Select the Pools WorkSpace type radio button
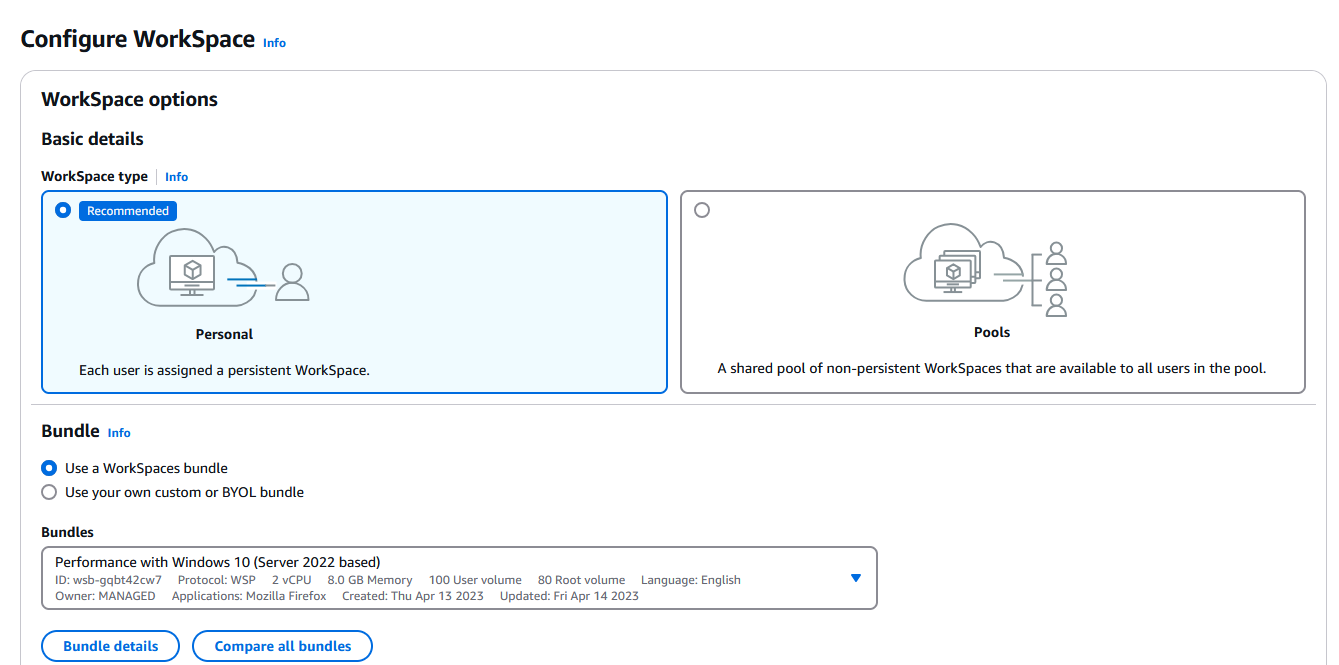The height and width of the screenshot is (665, 1339). pyautogui.click(x=702, y=210)
